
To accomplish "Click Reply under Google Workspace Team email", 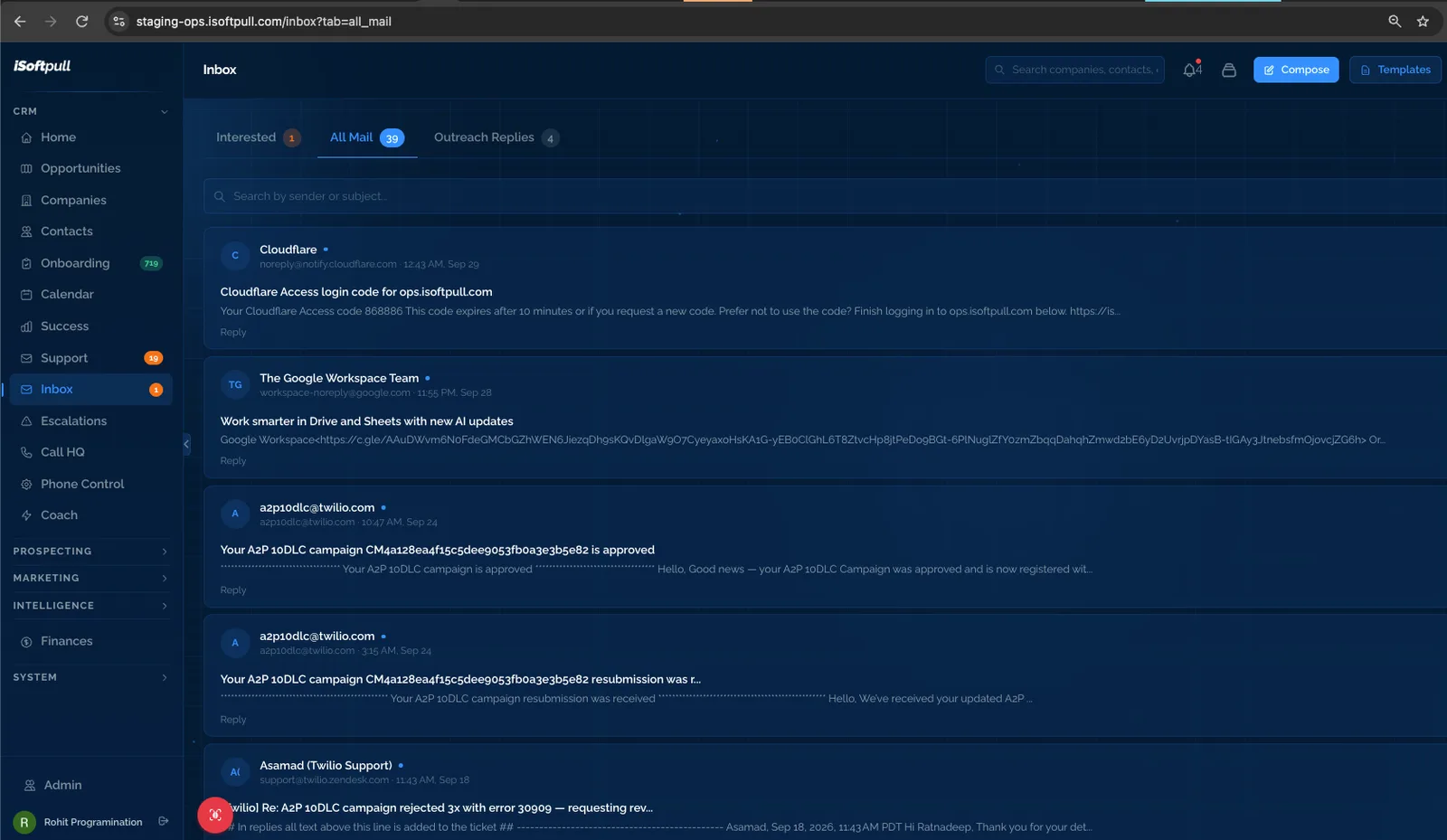I will pos(233,460).
